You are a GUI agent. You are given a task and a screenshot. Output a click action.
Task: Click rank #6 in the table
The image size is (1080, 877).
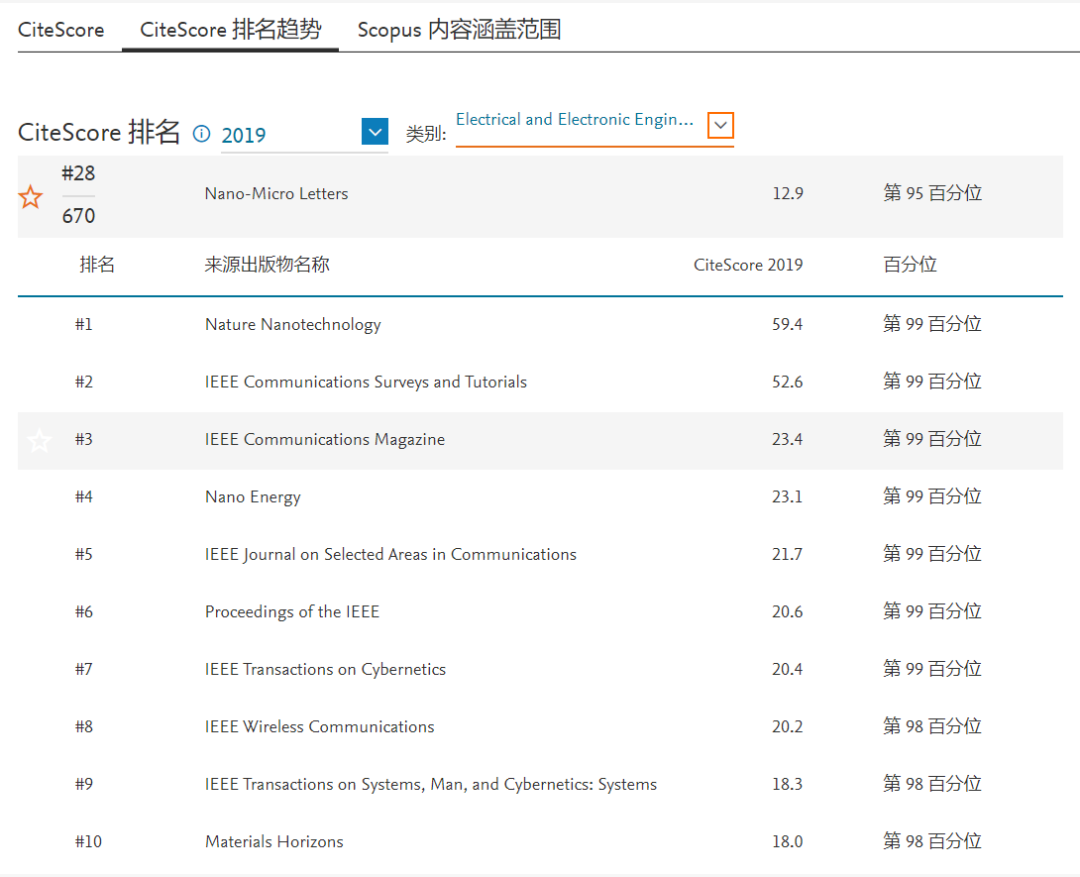[x=84, y=612]
